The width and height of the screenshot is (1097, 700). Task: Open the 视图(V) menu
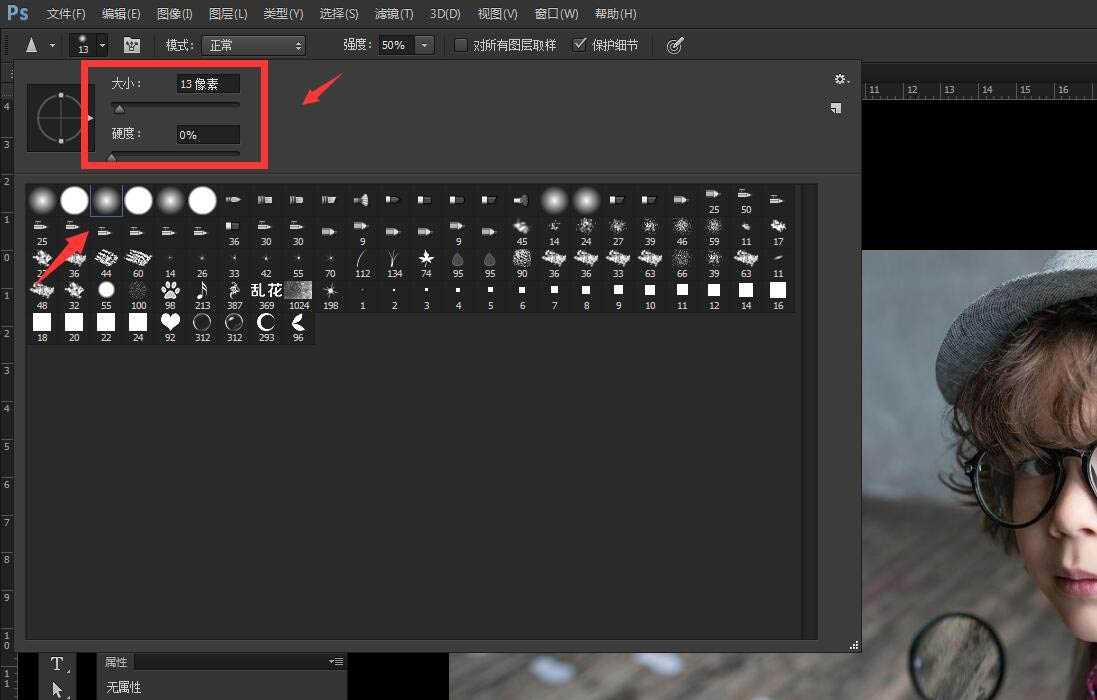pyautogui.click(x=497, y=14)
